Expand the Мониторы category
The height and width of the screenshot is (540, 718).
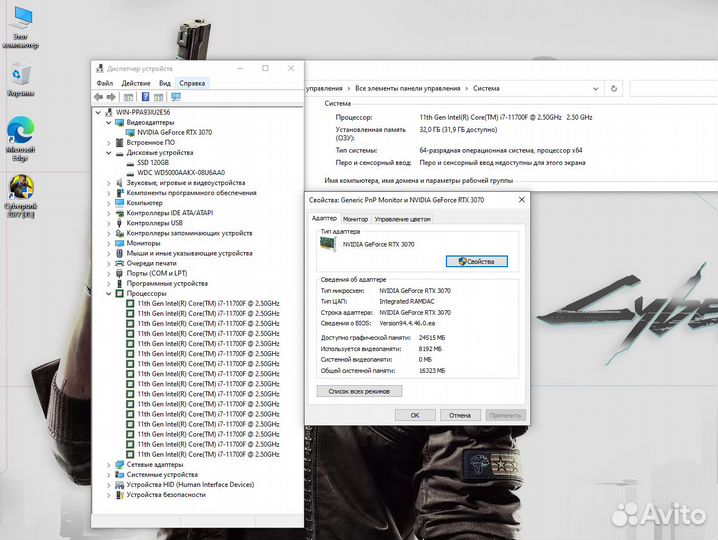point(109,244)
